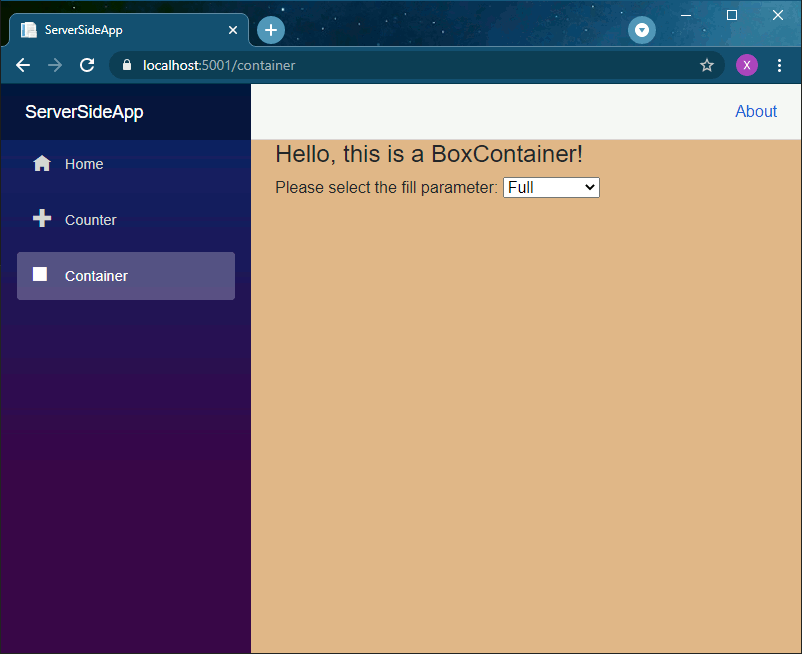Click the new tab plus button

click(x=270, y=30)
